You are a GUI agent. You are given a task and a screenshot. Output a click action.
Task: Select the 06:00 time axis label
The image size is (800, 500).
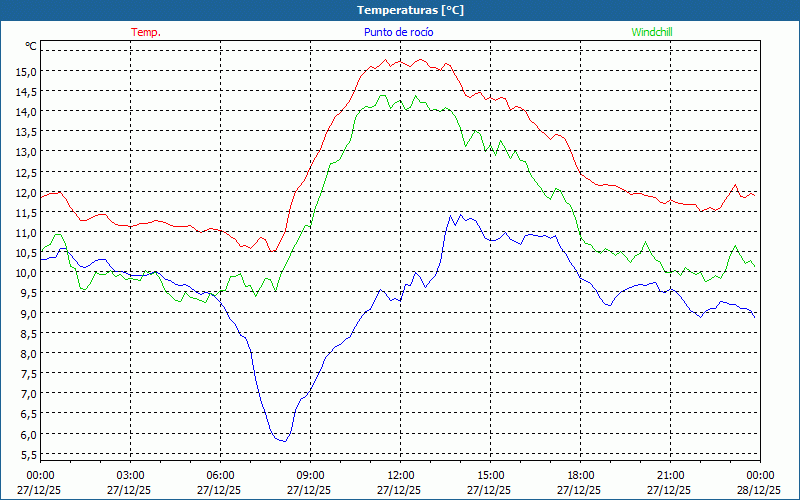click(221, 475)
